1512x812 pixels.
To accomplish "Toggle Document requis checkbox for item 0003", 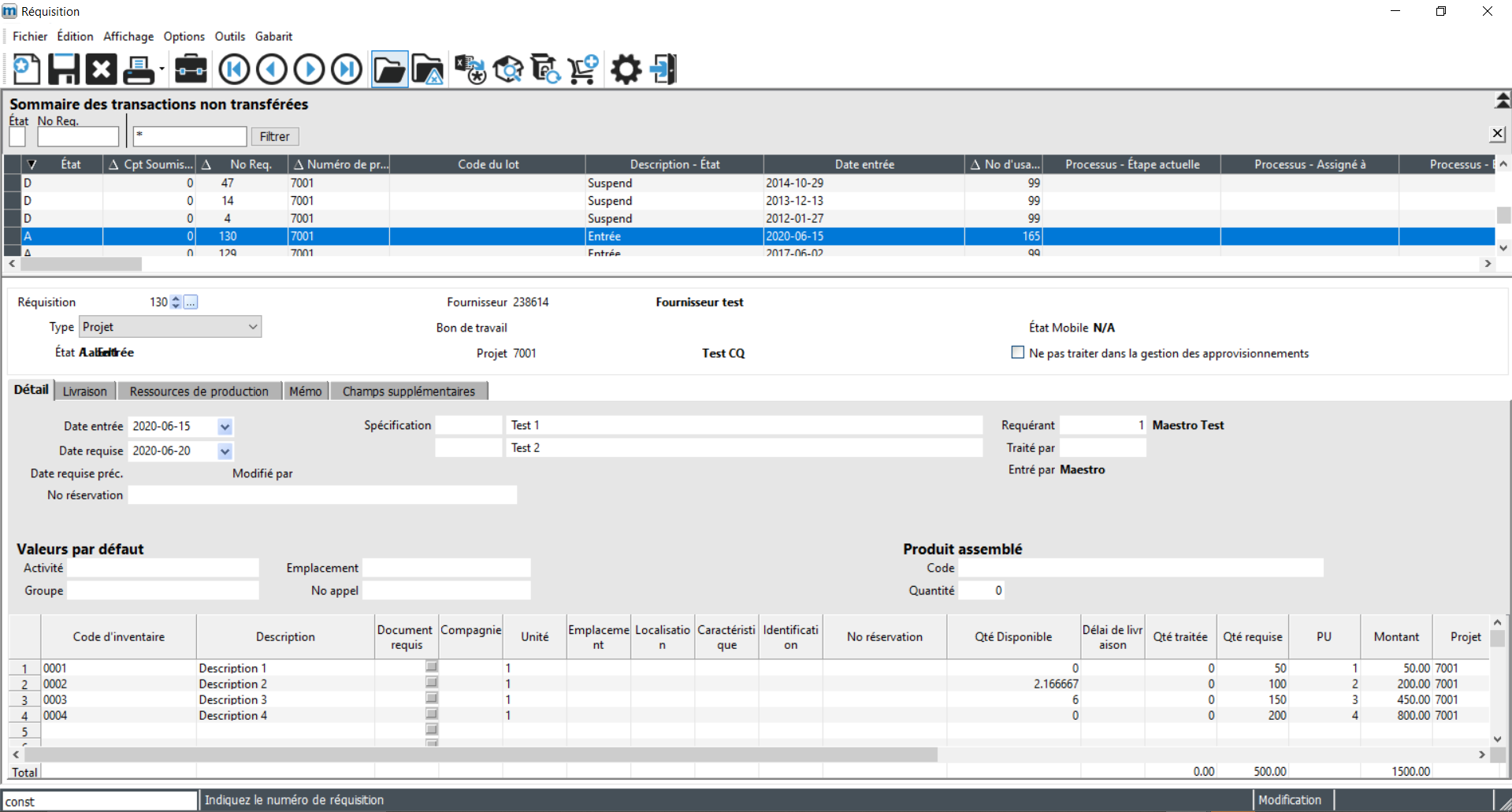I will [x=432, y=699].
